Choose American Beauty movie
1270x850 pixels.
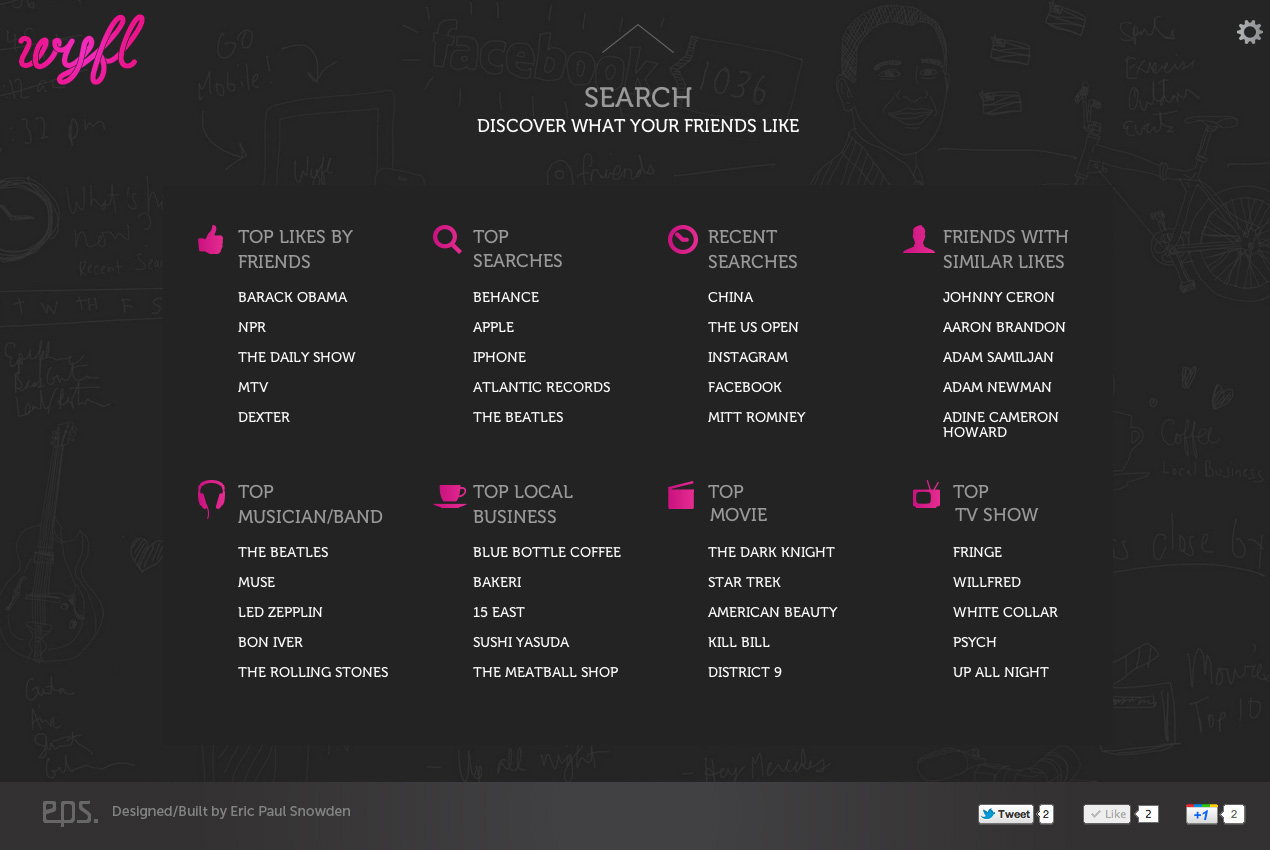click(x=773, y=612)
